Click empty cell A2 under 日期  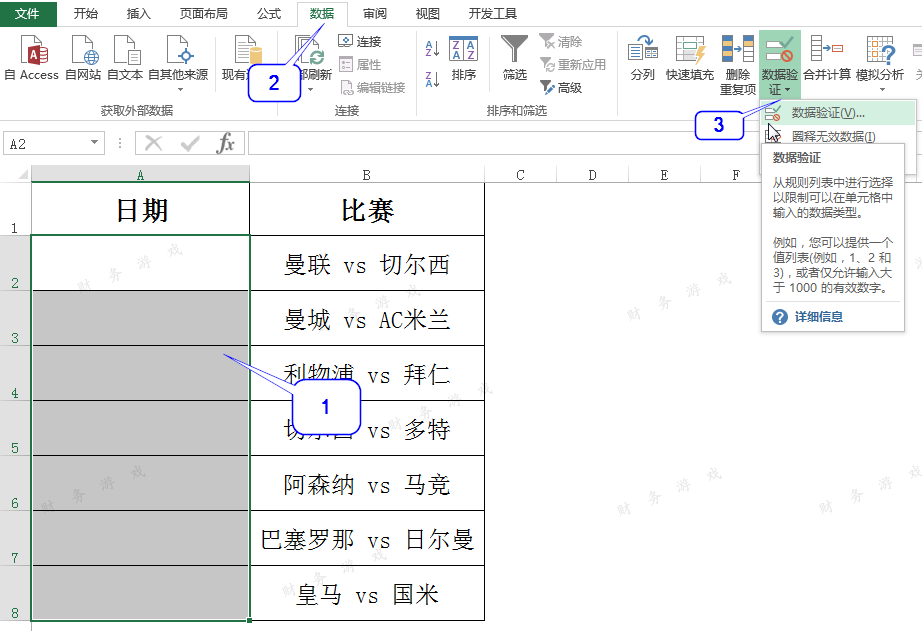(x=141, y=263)
